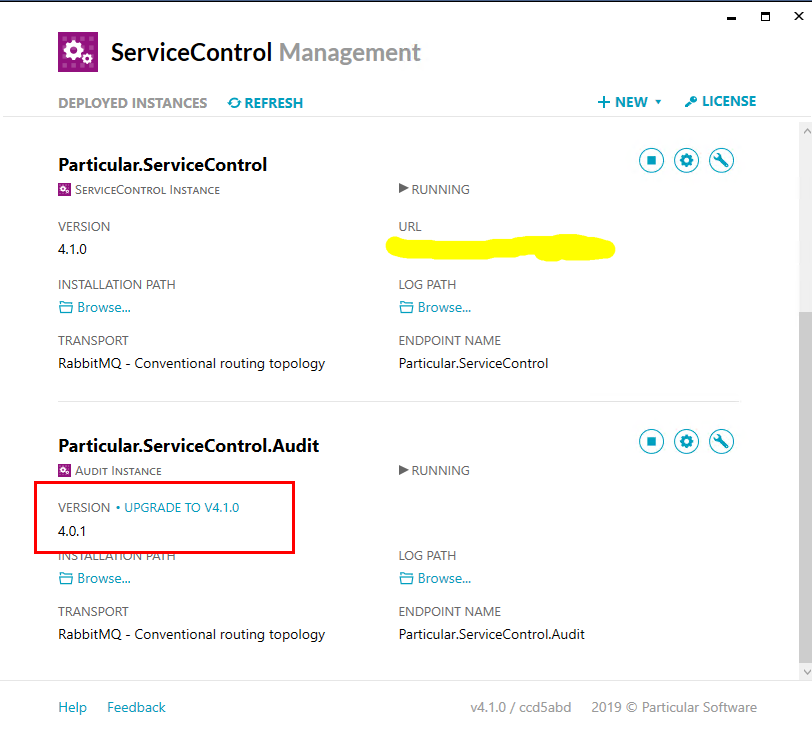Refresh the deployed instances list
The width and height of the screenshot is (812, 736).
click(265, 103)
